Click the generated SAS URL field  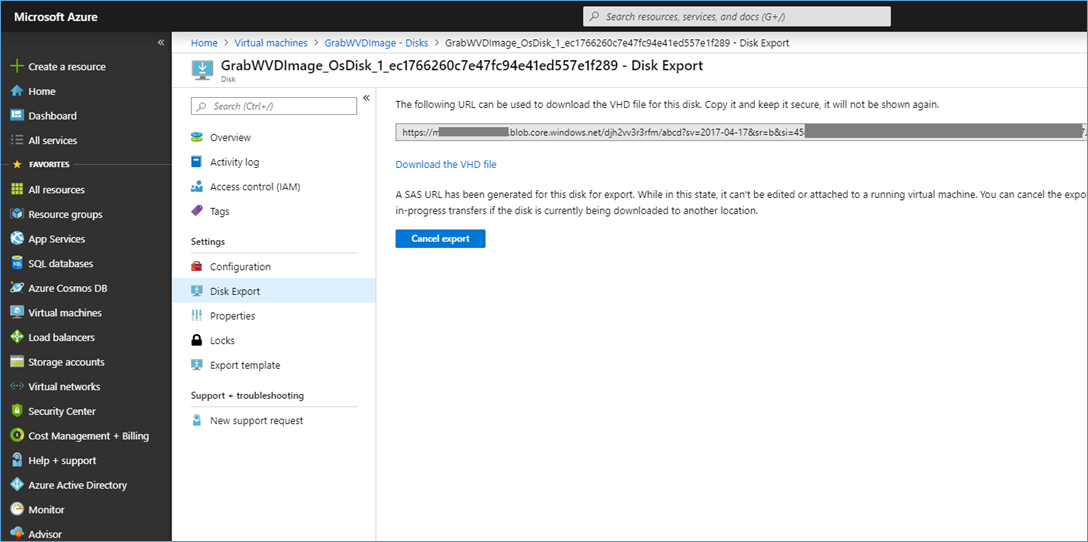click(741, 132)
